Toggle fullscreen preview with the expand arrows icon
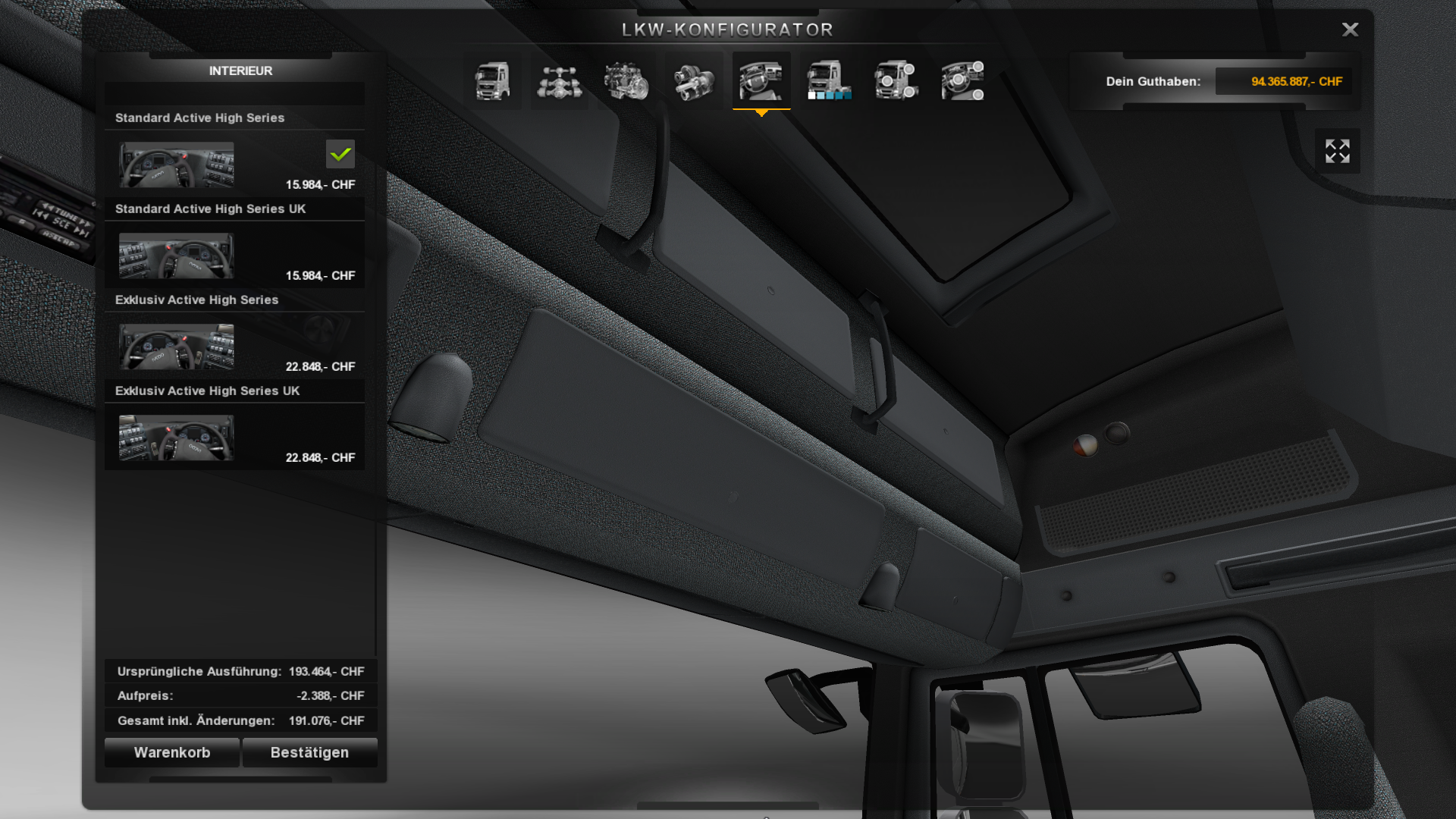Image resolution: width=1456 pixels, height=819 pixels. 1338,151
